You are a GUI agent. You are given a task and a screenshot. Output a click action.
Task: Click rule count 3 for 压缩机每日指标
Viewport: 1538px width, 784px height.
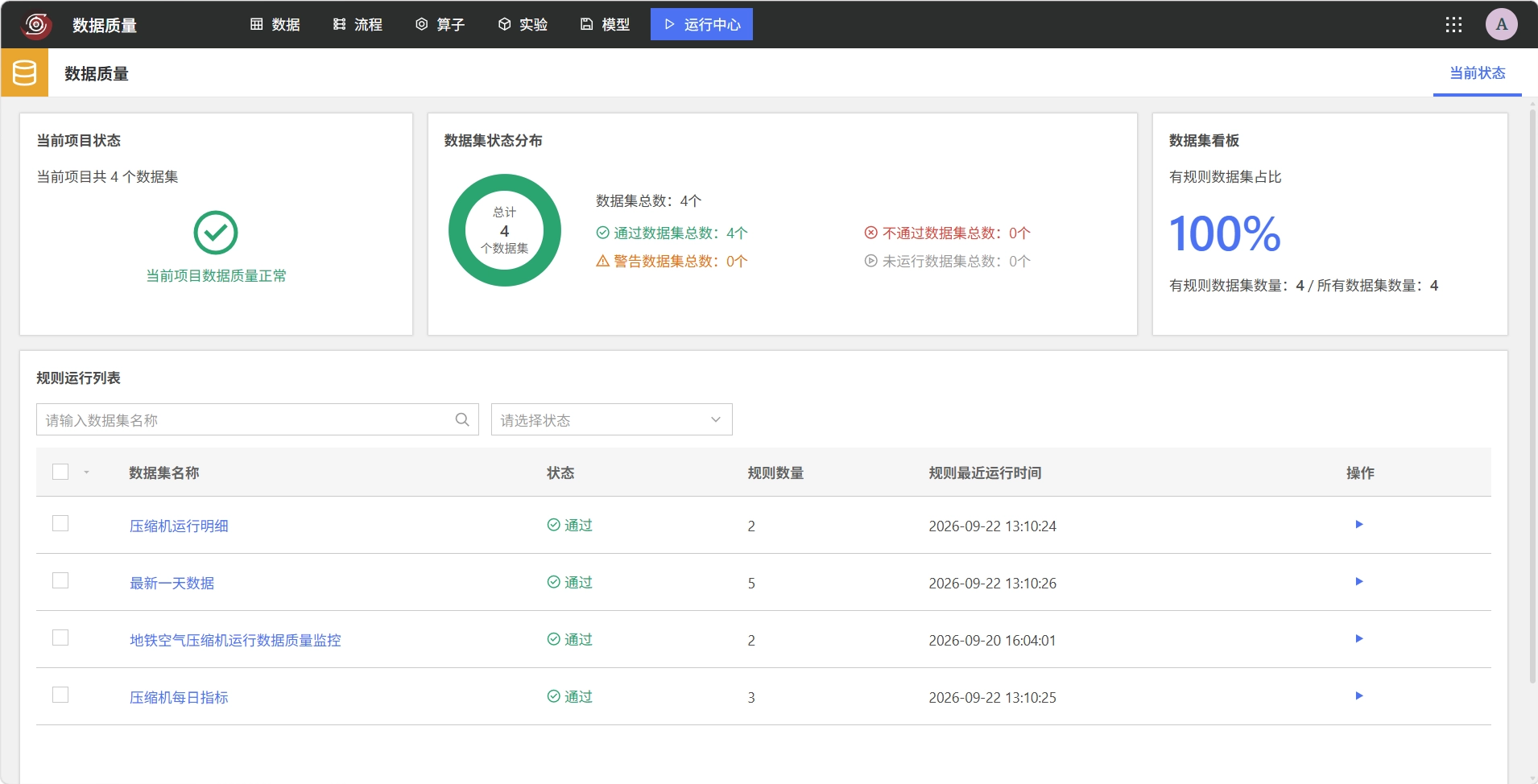tap(751, 698)
